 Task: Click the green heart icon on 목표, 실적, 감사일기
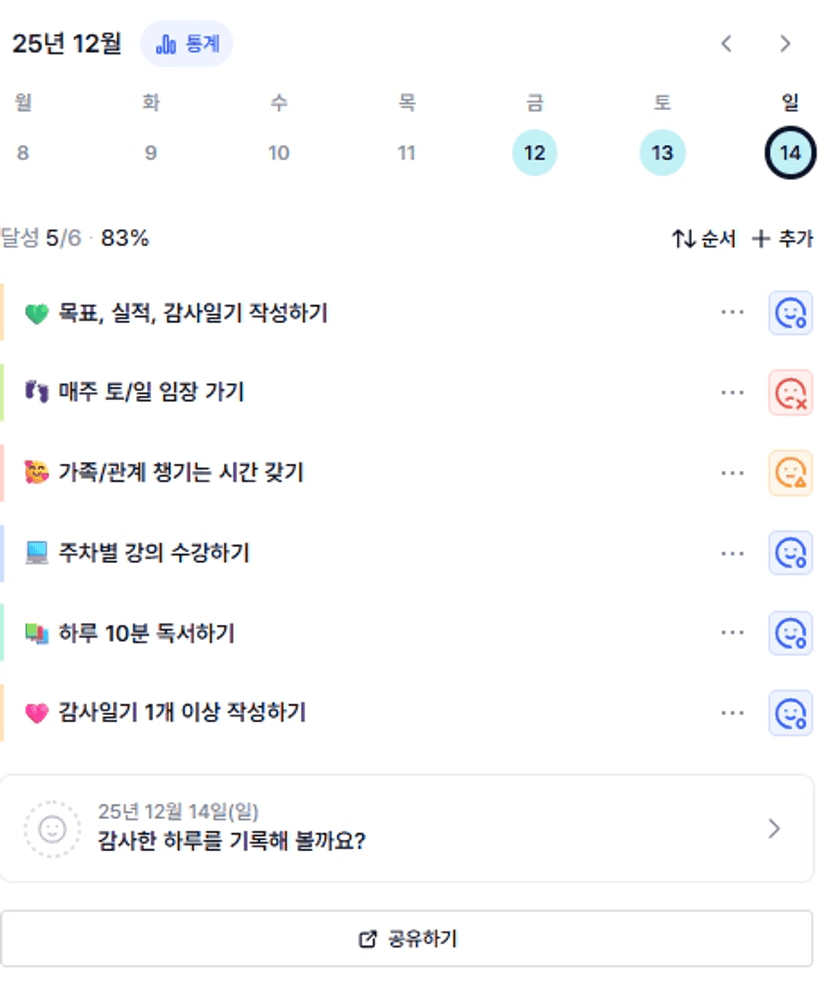(37, 314)
